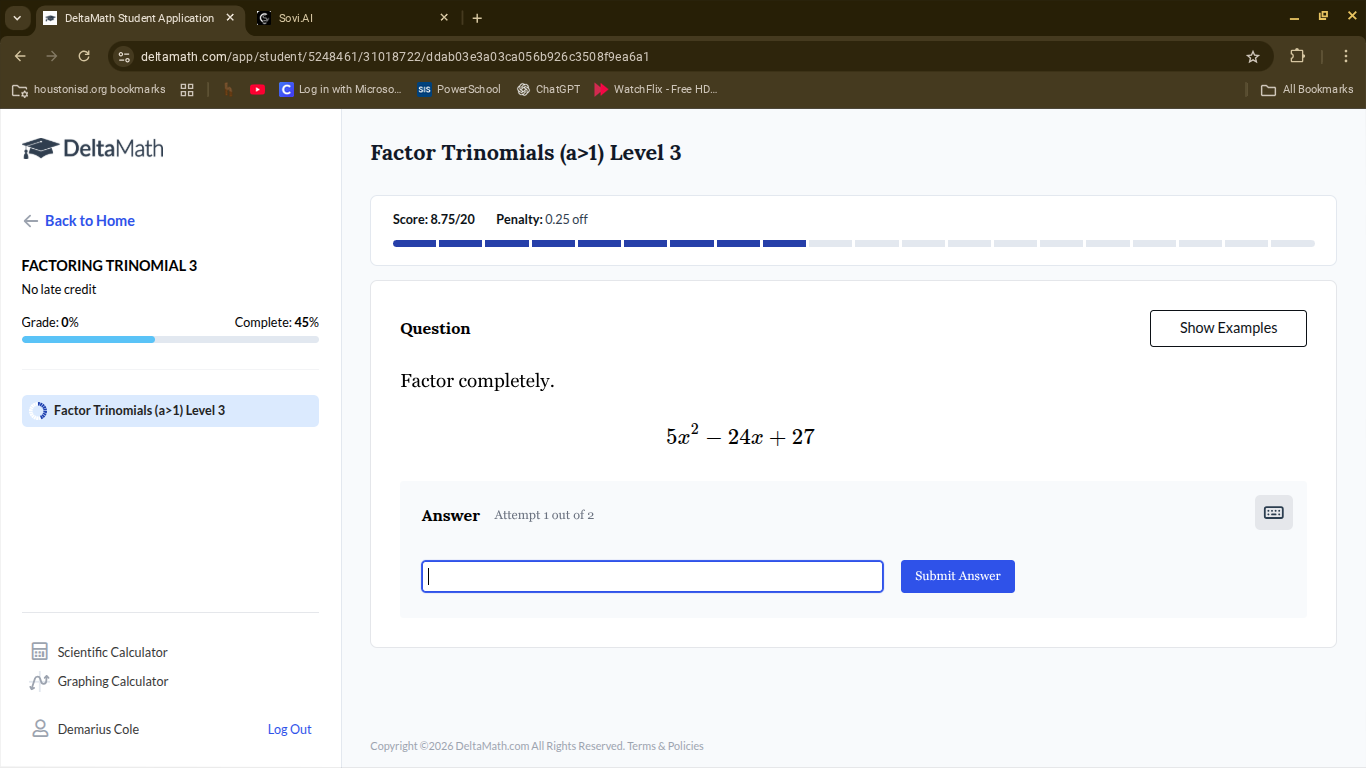
Task: Open a new browser tab
Action: [x=477, y=18]
